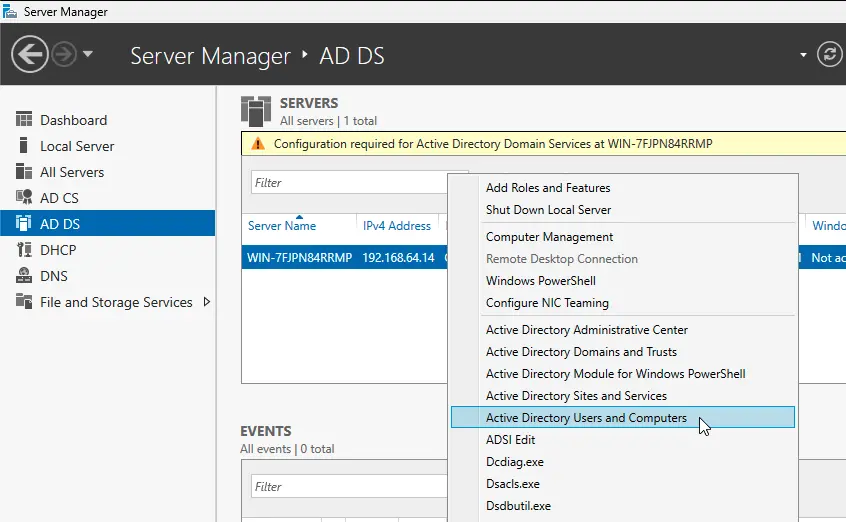Select Active Directory Users and Computers
Screen dimensions: 846x522
point(586,418)
